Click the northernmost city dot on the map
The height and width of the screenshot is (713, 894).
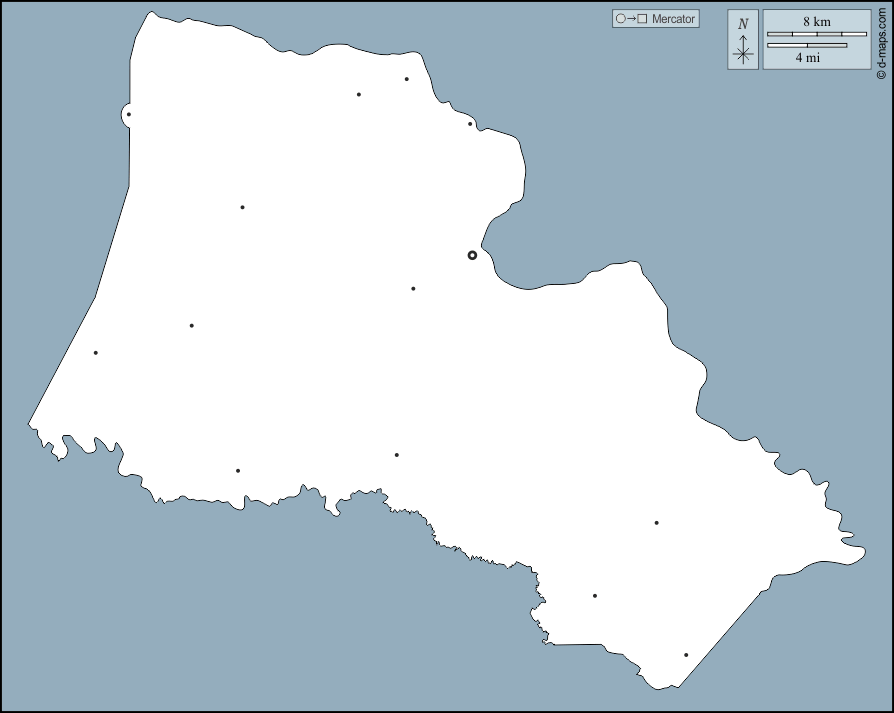407,79
